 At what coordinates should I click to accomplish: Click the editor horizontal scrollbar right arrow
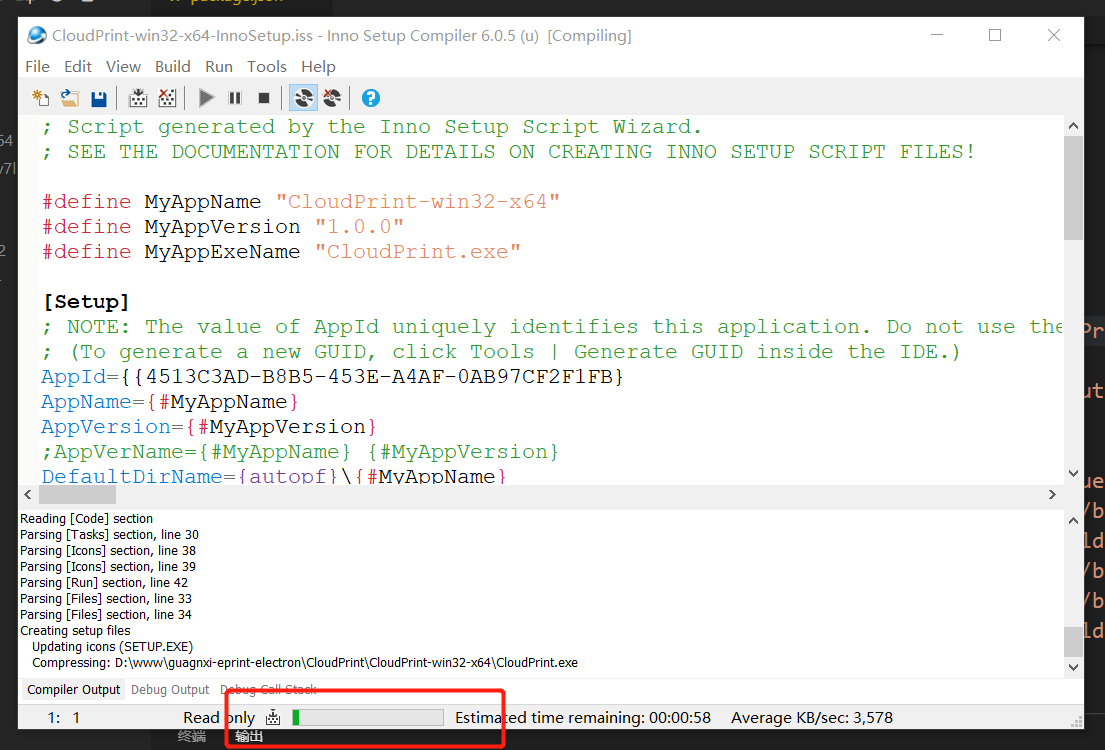point(1052,494)
